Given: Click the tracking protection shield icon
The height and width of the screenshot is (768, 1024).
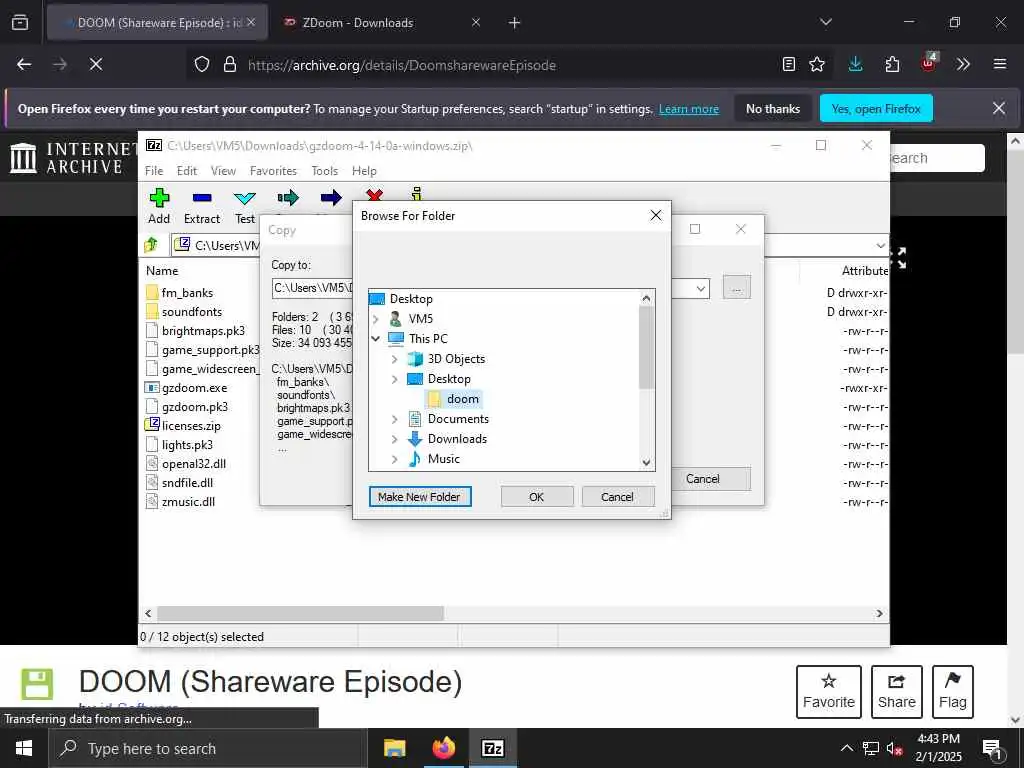Looking at the screenshot, I should (202, 64).
